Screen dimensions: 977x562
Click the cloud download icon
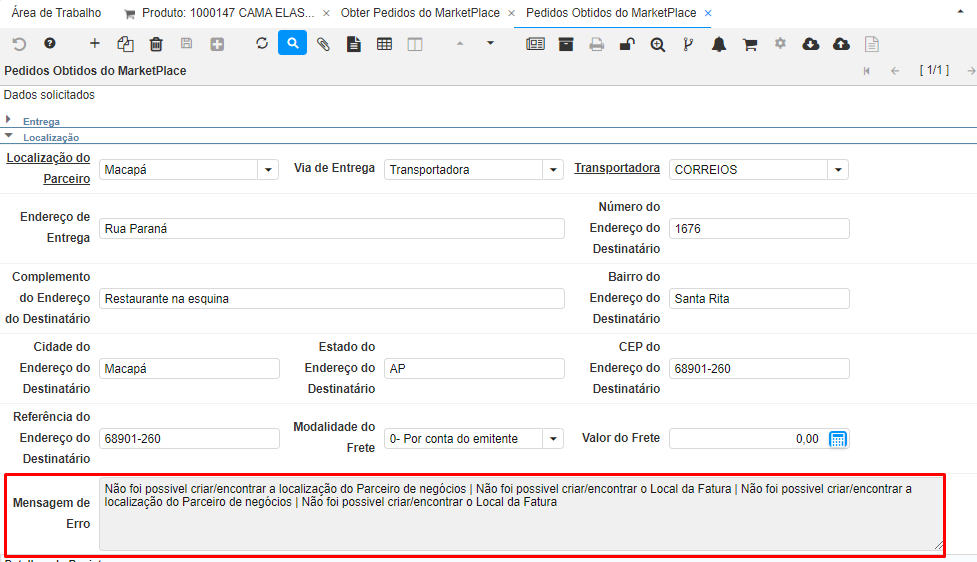(811, 44)
